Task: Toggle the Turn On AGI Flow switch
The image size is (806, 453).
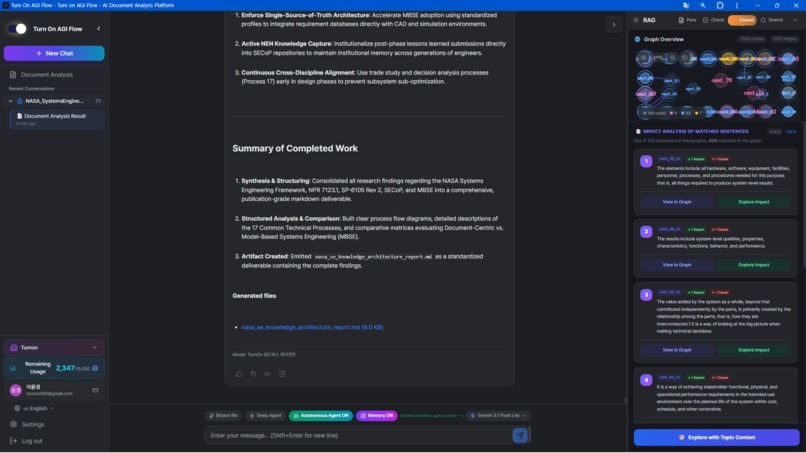Action: point(17,29)
